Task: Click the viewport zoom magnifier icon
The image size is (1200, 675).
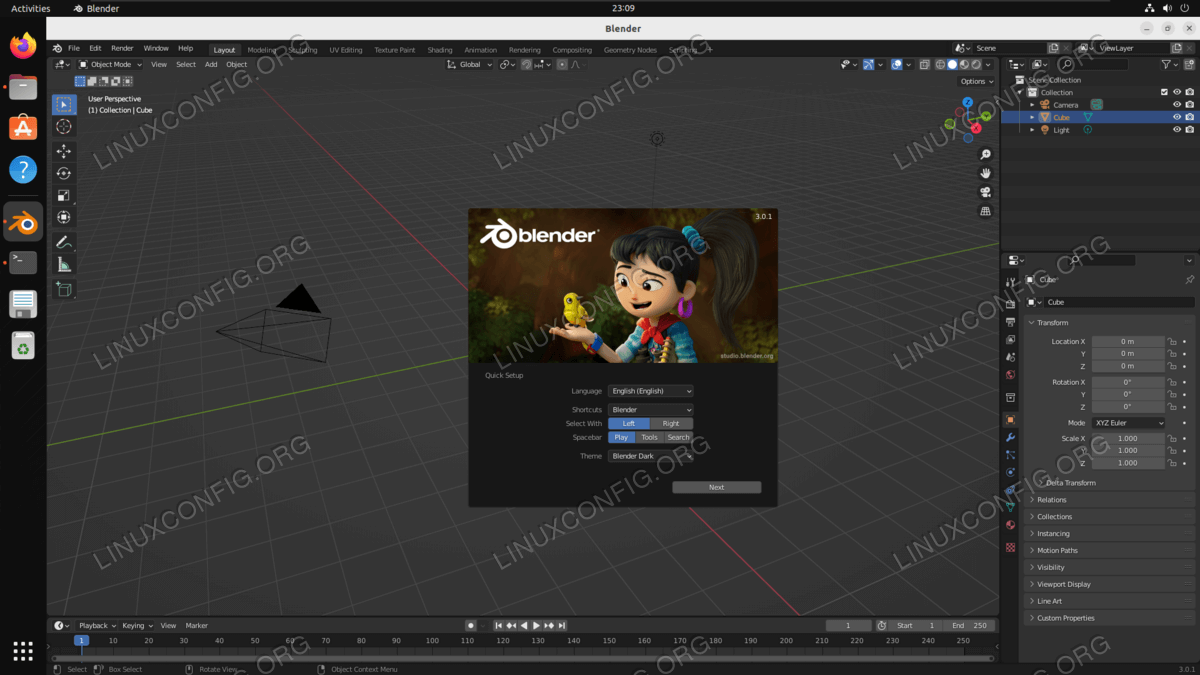Action: pyautogui.click(x=985, y=154)
